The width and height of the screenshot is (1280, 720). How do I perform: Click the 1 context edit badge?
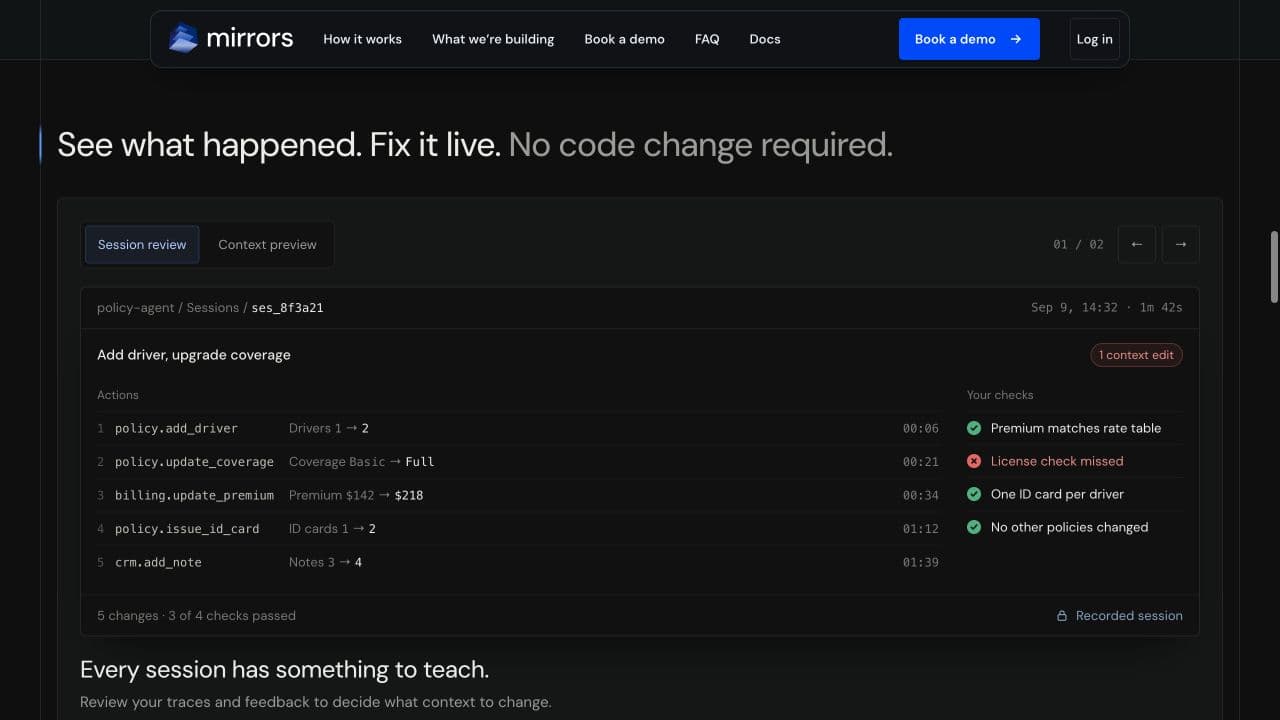coord(1136,355)
